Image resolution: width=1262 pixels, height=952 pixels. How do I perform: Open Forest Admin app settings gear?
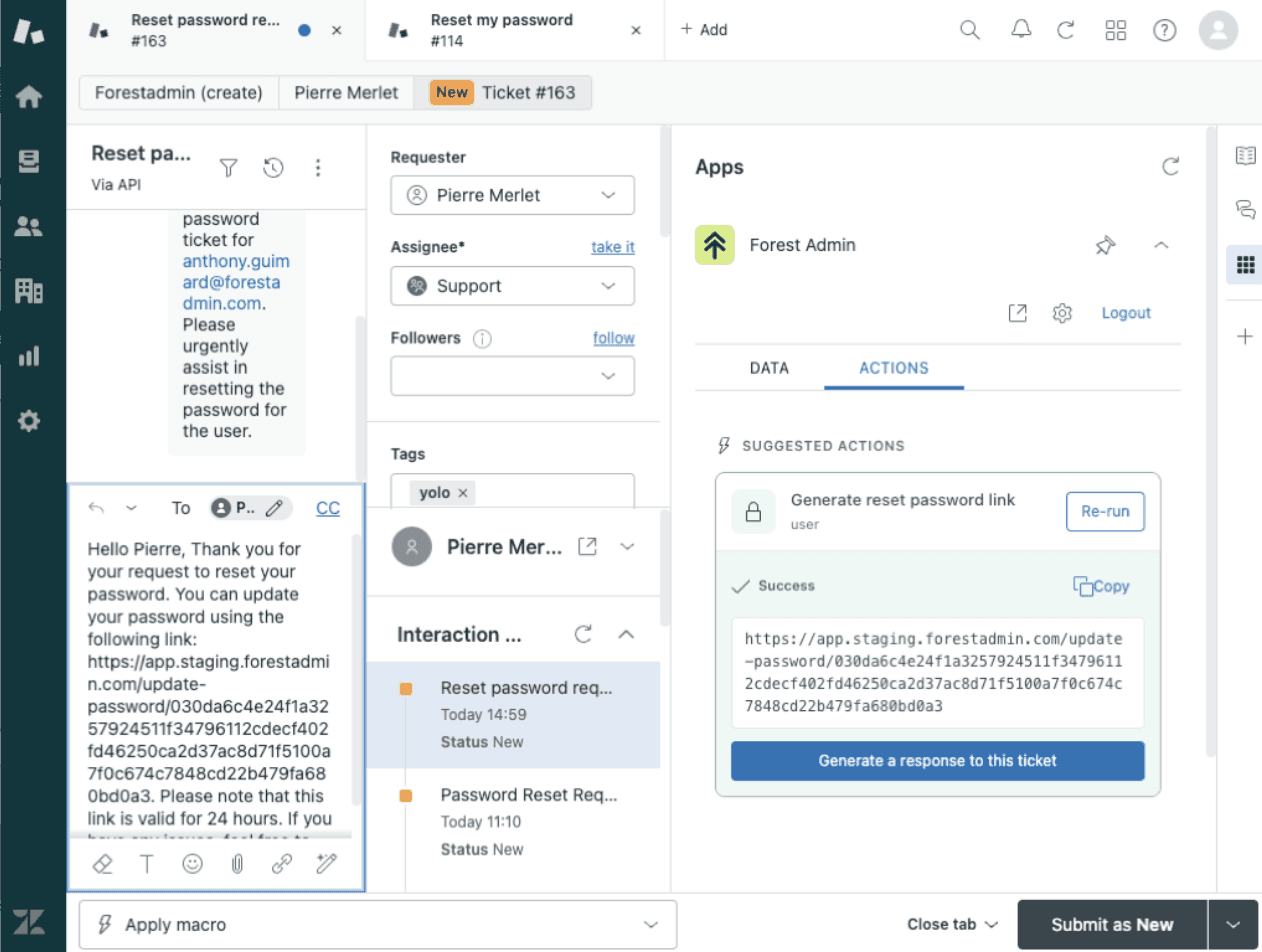click(x=1062, y=313)
